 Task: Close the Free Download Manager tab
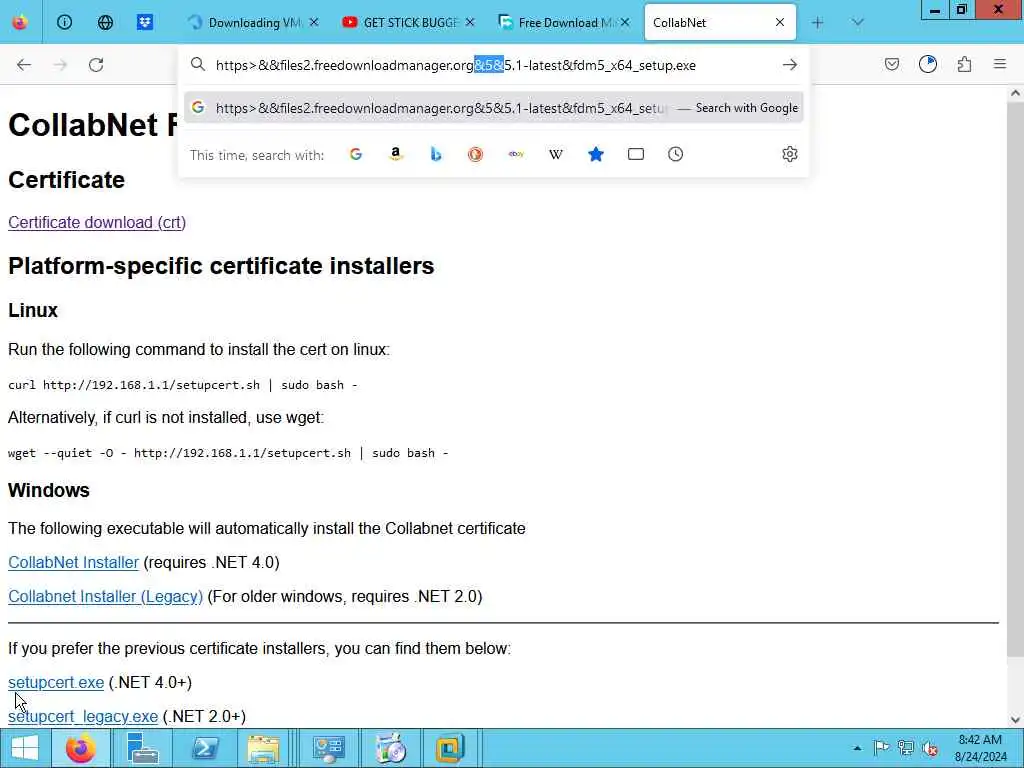coord(625,22)
